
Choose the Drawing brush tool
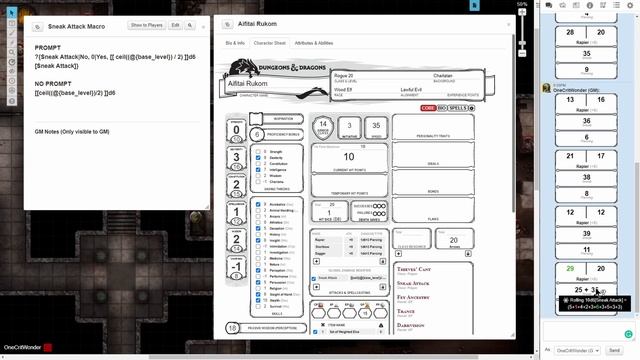coord(12,33)
